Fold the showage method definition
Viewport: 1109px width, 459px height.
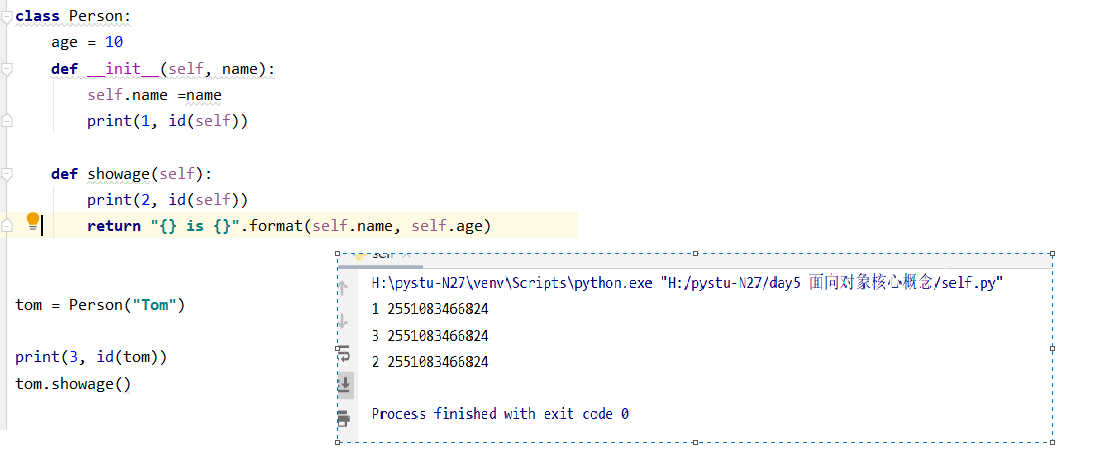7,174
